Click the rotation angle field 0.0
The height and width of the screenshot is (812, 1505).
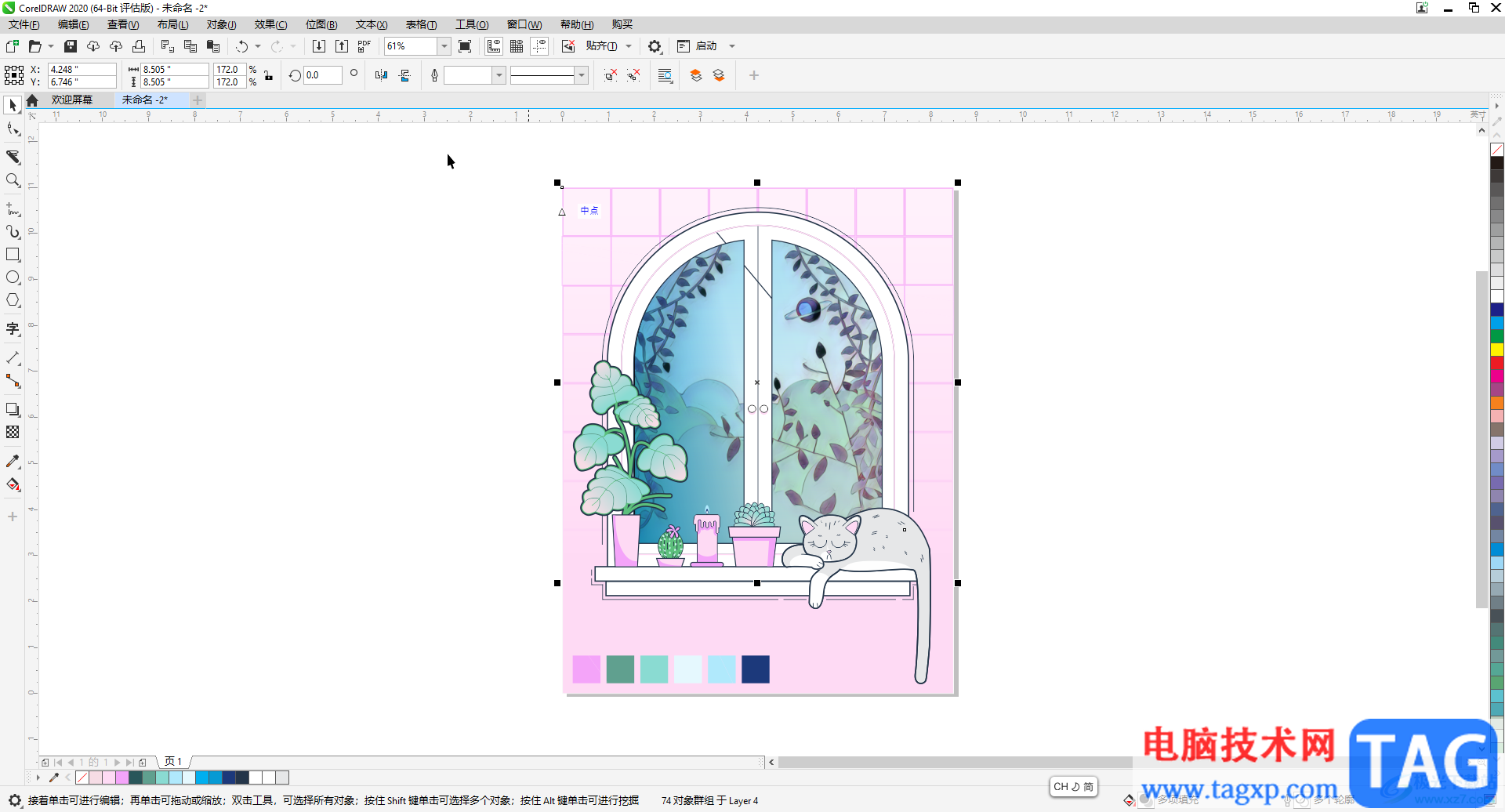[323, 75]
